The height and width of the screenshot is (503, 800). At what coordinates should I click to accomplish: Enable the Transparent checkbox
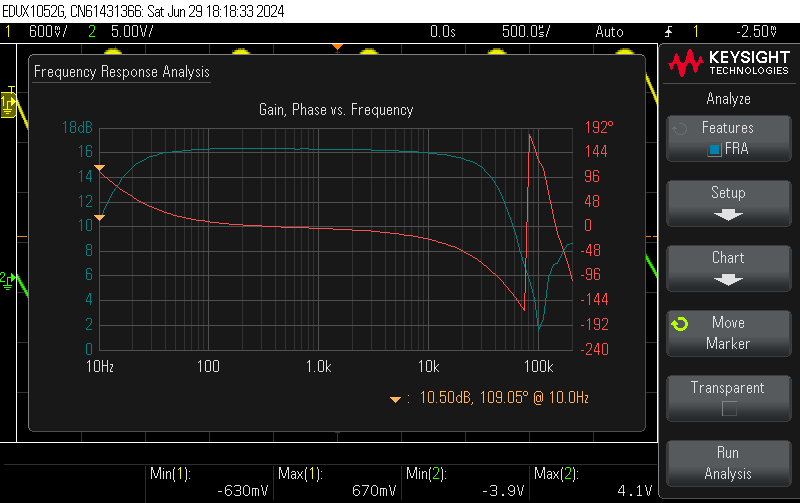coord(729,409)
